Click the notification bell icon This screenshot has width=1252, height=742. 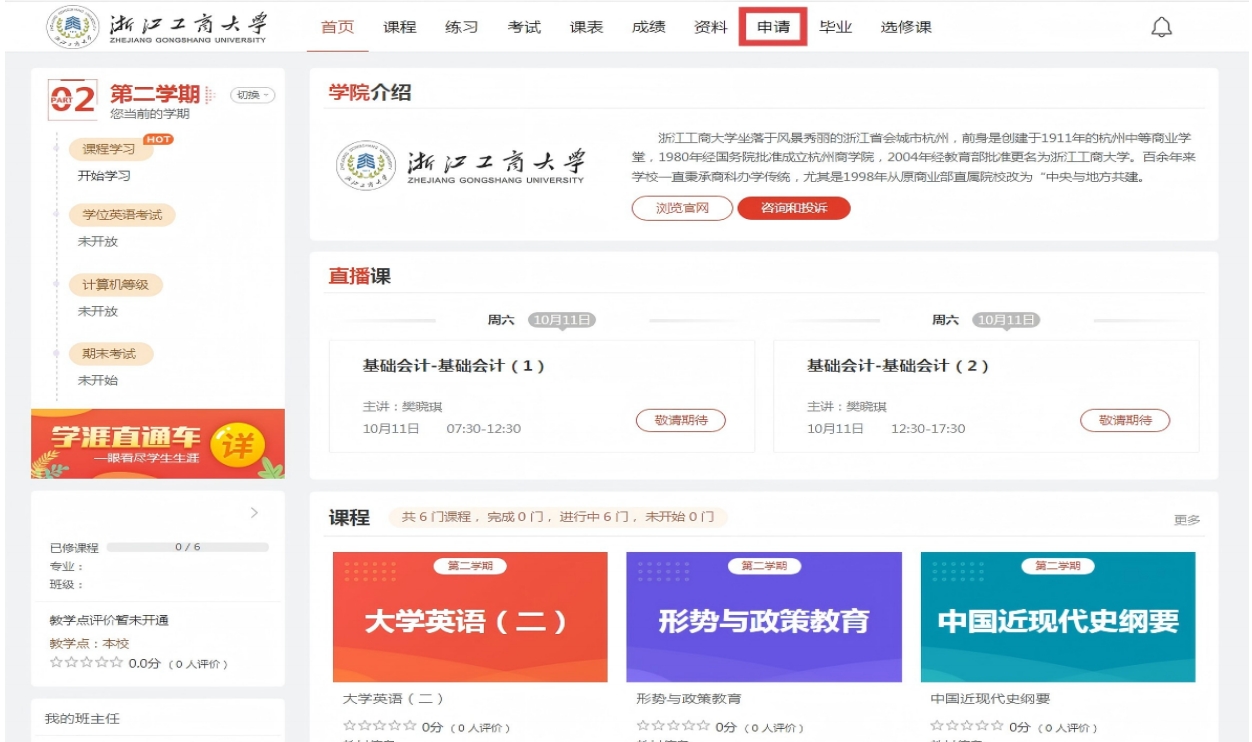point(1161,27)
